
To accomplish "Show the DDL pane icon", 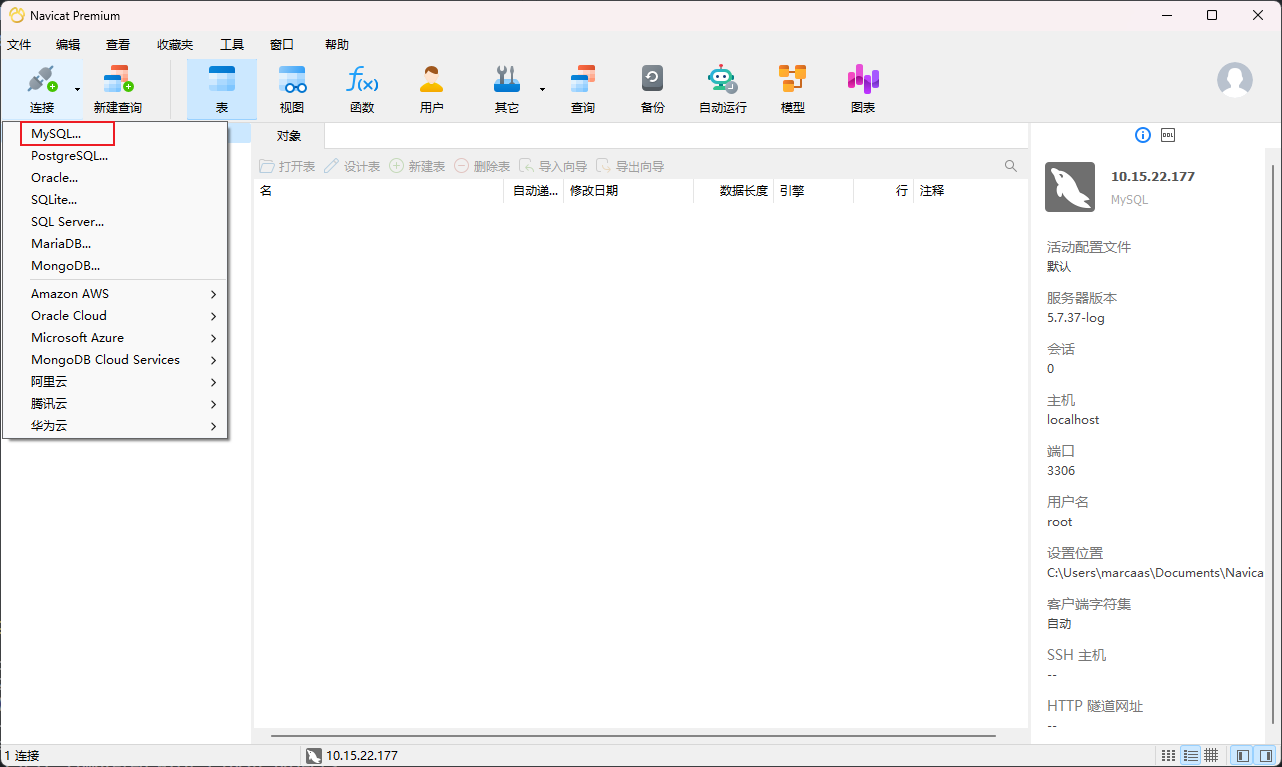I will (1167, 135).
